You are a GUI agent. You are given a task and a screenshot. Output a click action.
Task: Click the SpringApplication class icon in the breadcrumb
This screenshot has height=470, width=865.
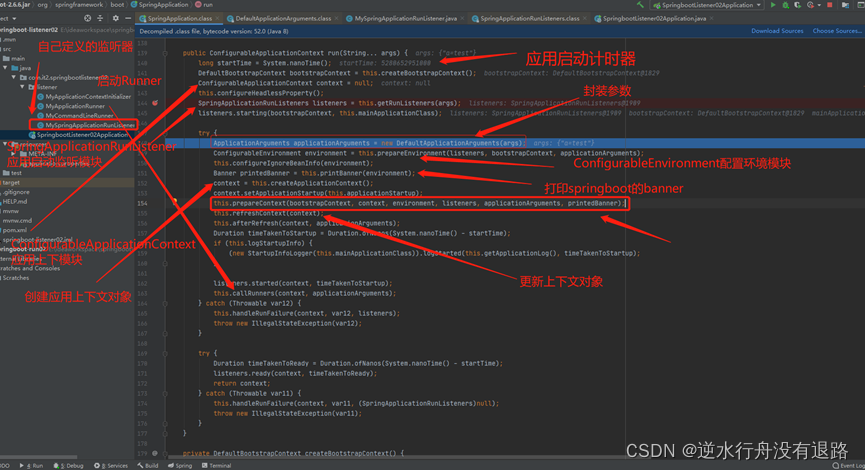point(134,4)
